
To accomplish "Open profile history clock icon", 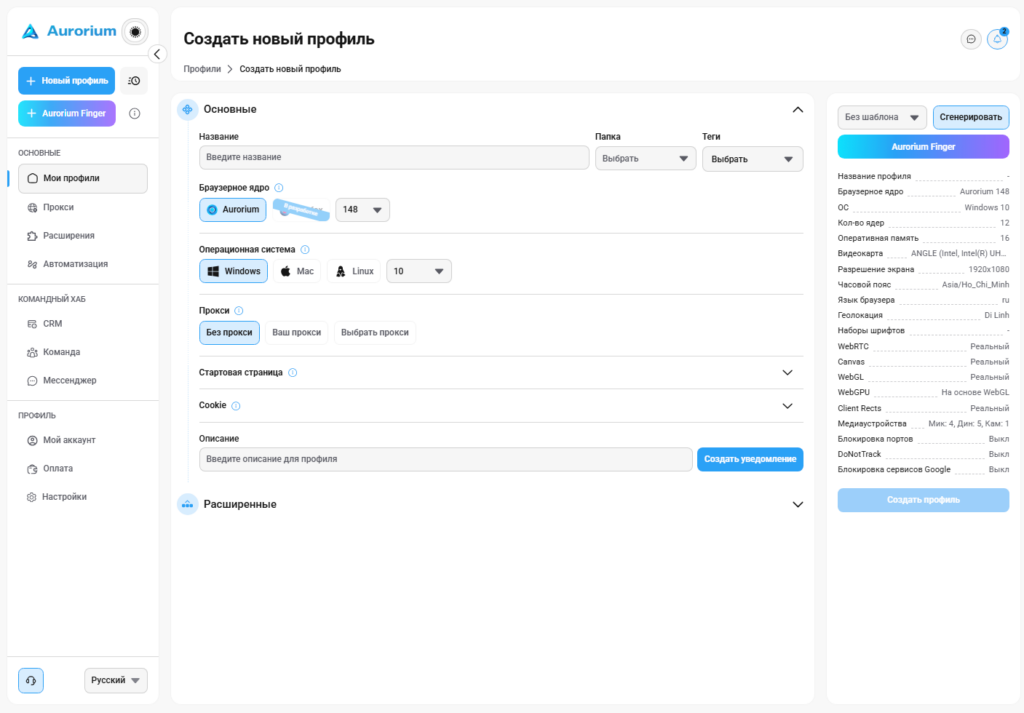I will tap(134, 81).
